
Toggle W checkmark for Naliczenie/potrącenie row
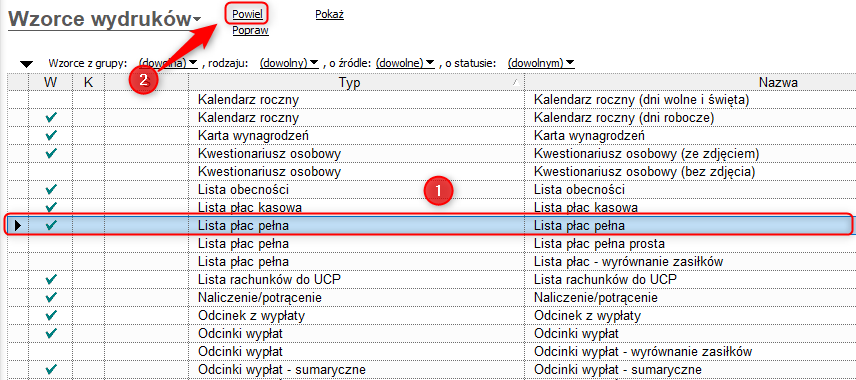click(51, 298)
